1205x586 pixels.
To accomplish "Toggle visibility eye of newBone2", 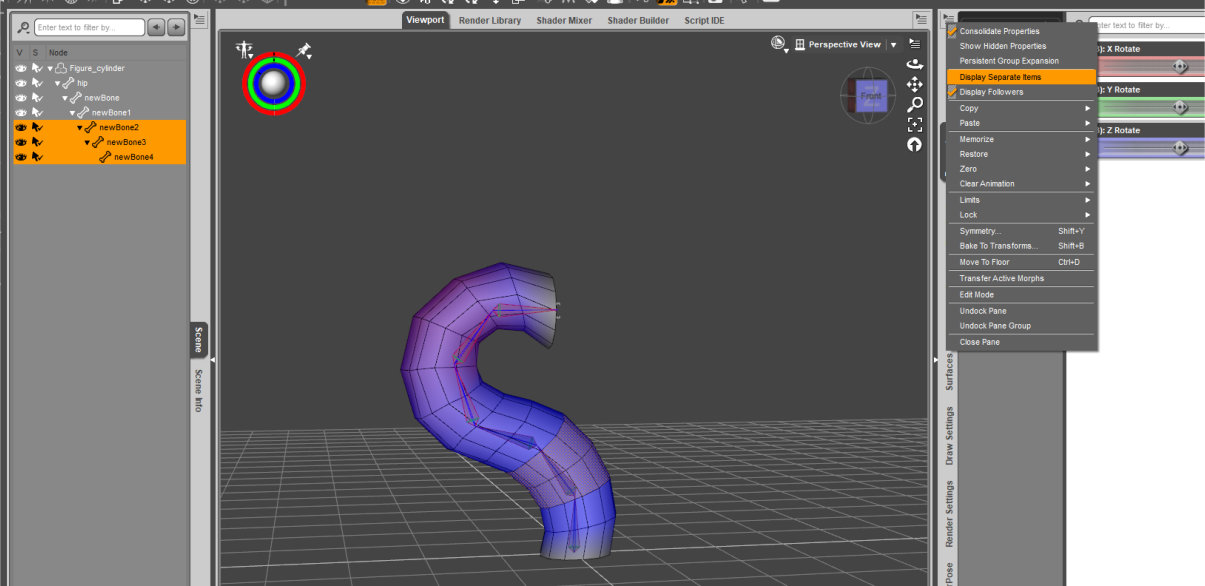I will pos(21,127).
